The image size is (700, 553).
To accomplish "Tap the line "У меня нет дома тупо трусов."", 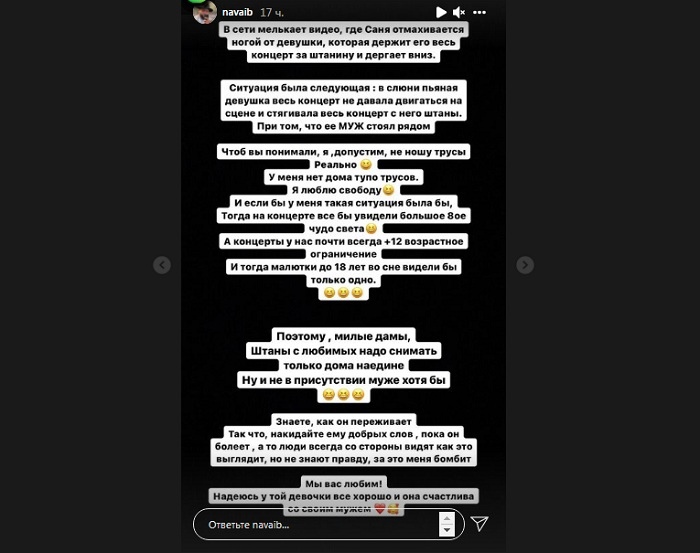I will coord(343,177).
